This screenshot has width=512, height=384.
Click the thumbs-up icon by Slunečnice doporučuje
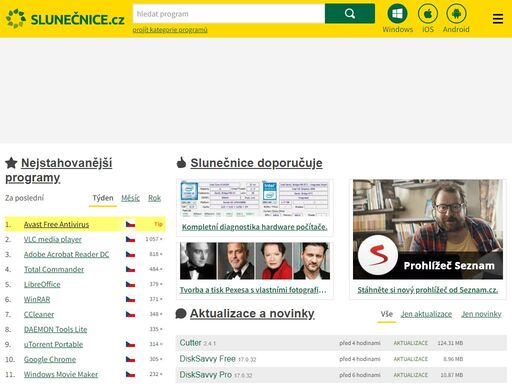(181, 163)
